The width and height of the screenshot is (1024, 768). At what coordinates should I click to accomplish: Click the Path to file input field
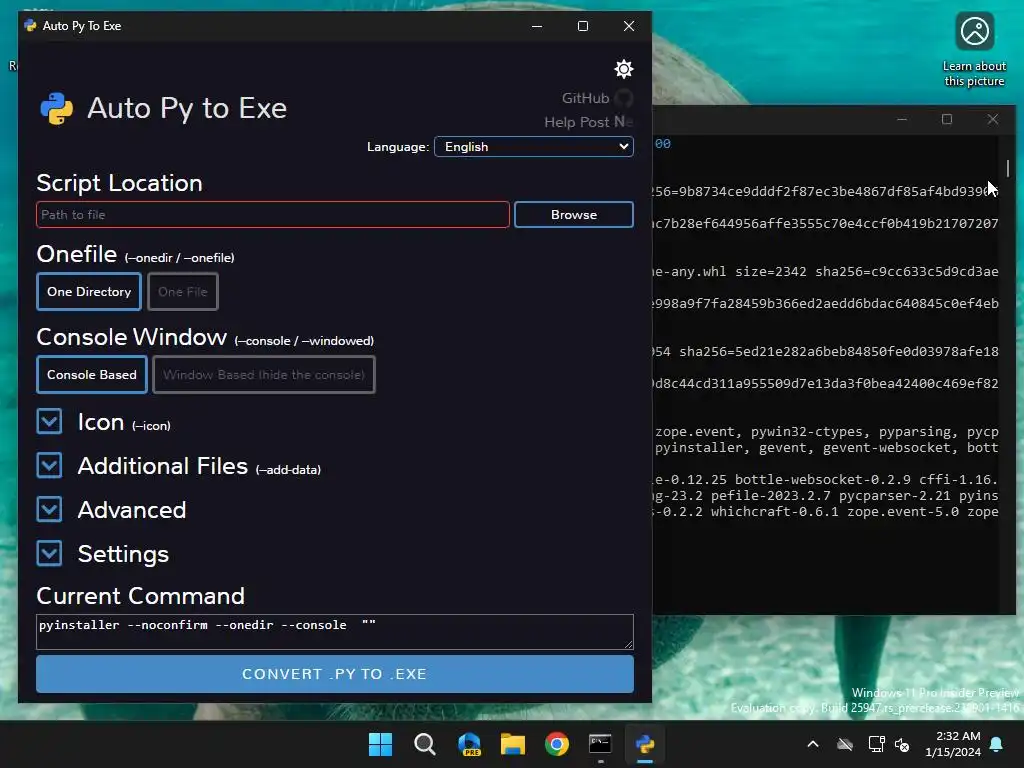[x=273, y=215]
